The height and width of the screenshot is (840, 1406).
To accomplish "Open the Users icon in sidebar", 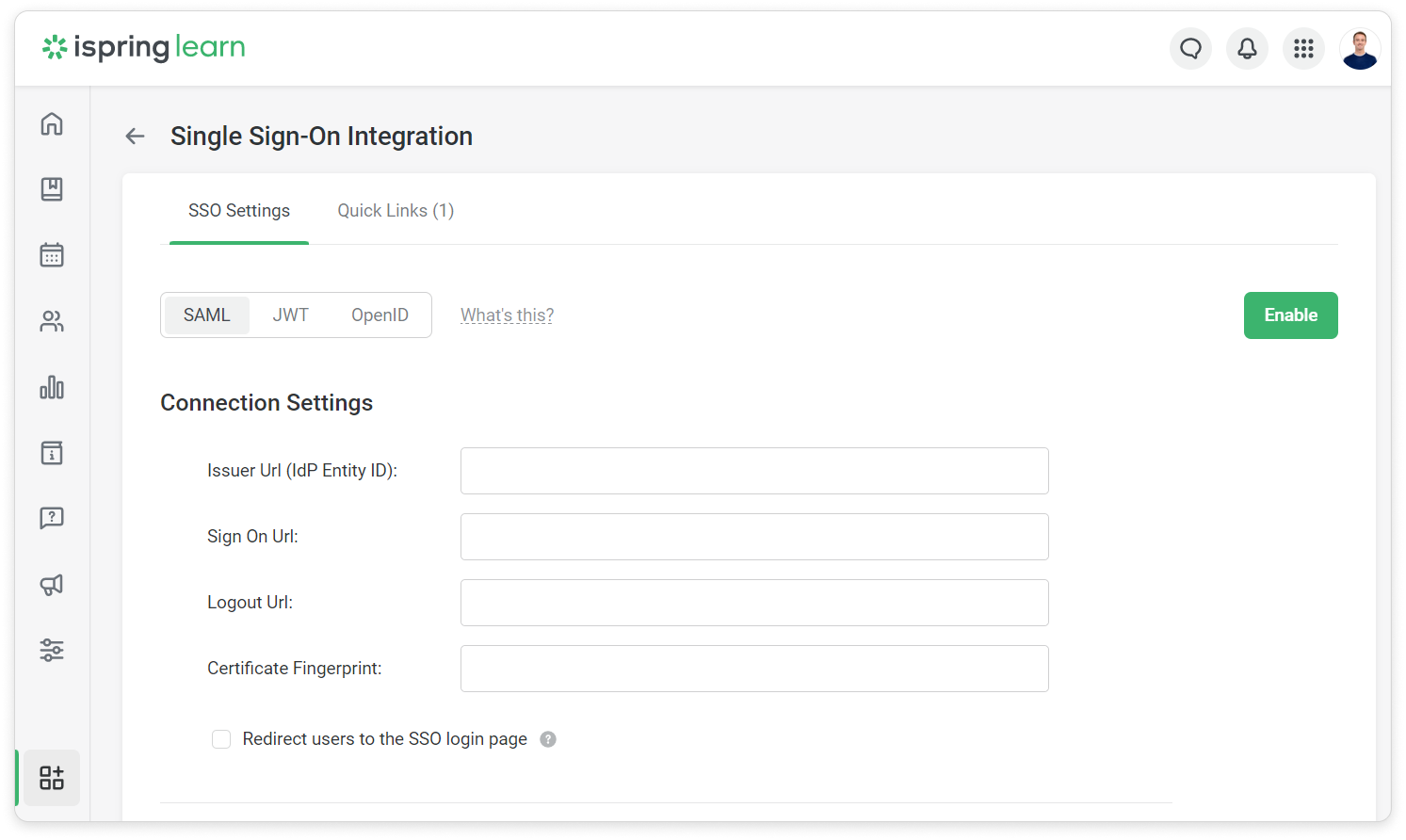I will (52, 322).
